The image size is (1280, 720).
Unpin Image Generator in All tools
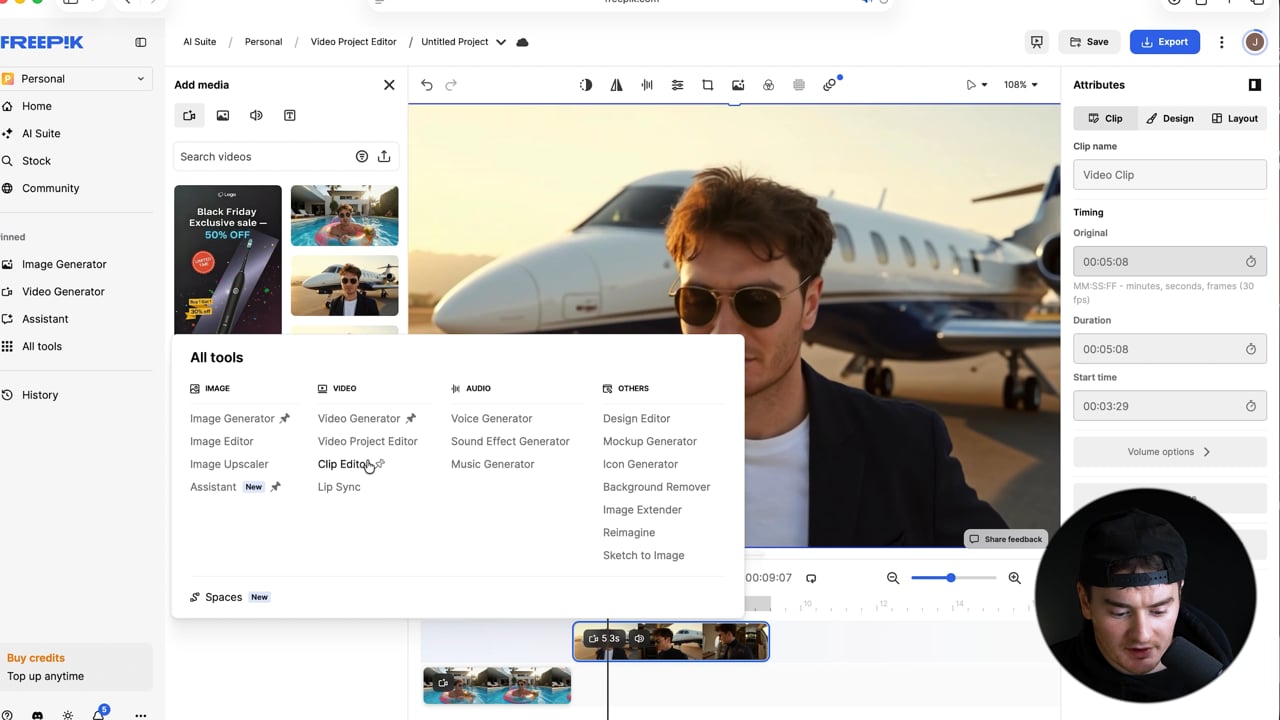click(x=284, y=419)
